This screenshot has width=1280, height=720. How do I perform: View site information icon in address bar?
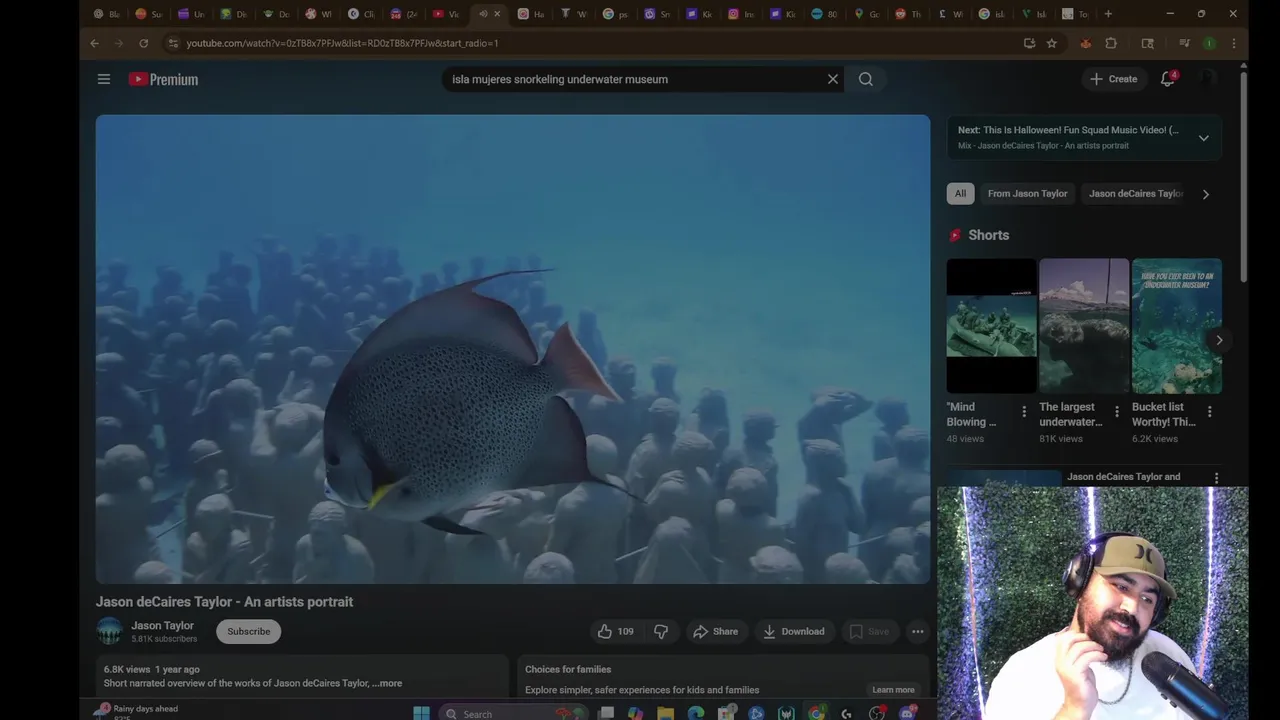pyautogui.click(x=173, y=43)
